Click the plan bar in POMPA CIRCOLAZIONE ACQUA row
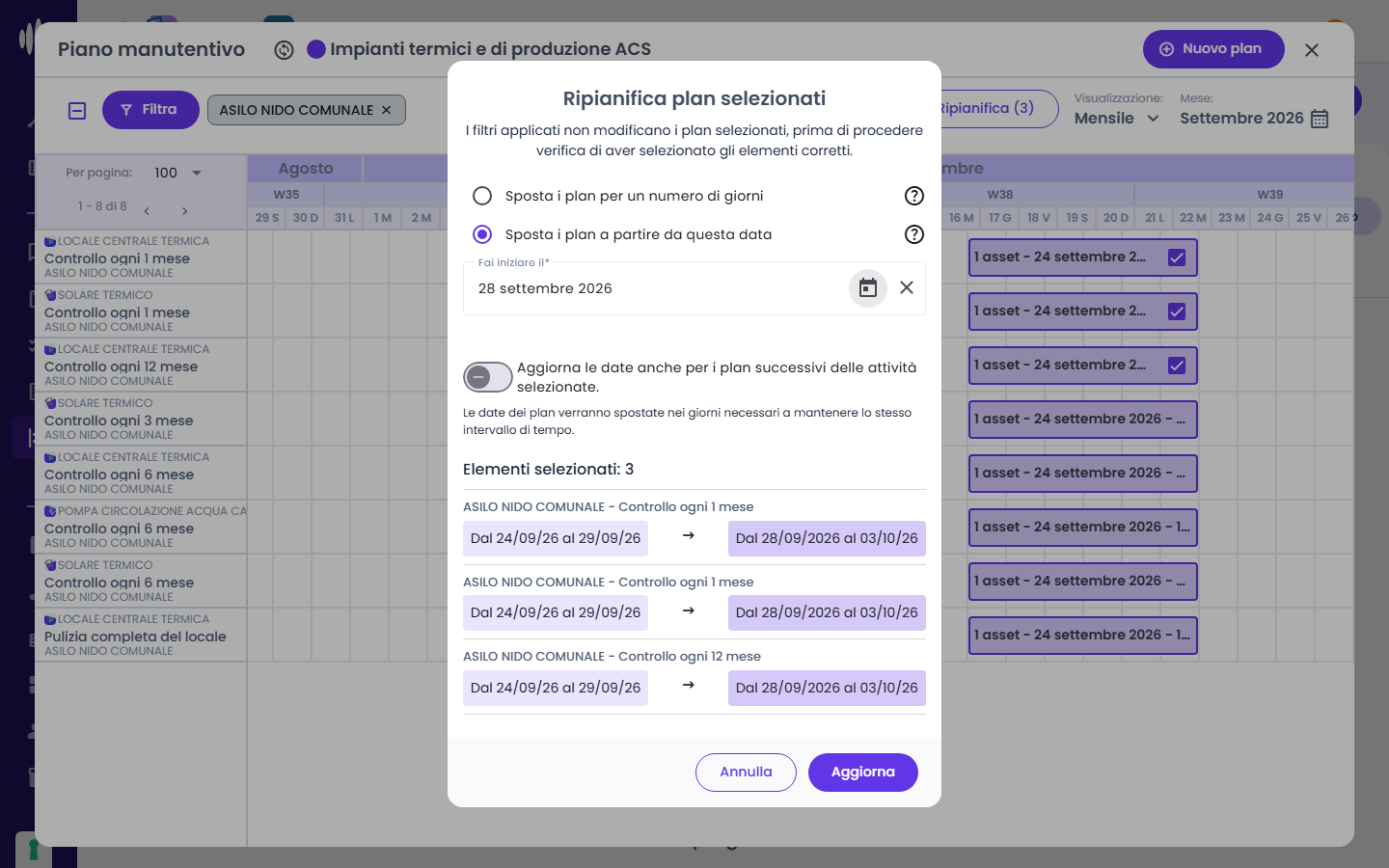The image size is (1389, 868). [1083, 528]
